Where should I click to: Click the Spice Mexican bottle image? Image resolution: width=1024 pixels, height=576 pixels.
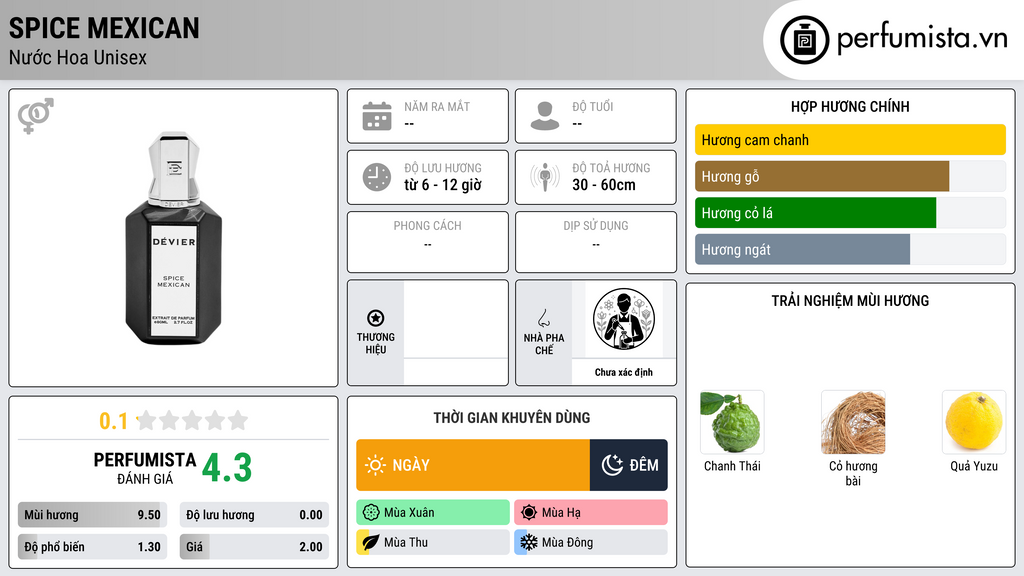click(173, 238)
